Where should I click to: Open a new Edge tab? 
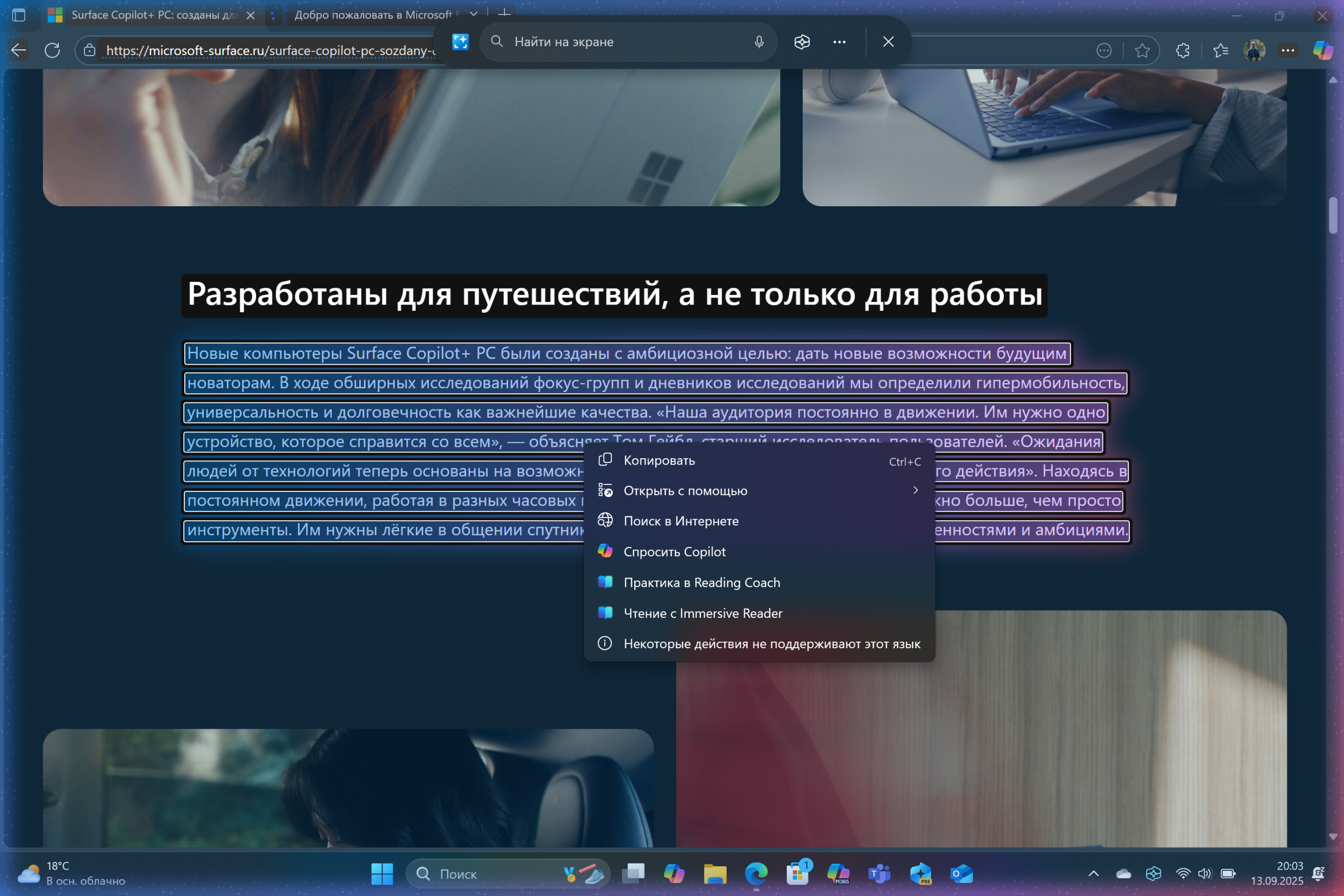pos(504,13)
